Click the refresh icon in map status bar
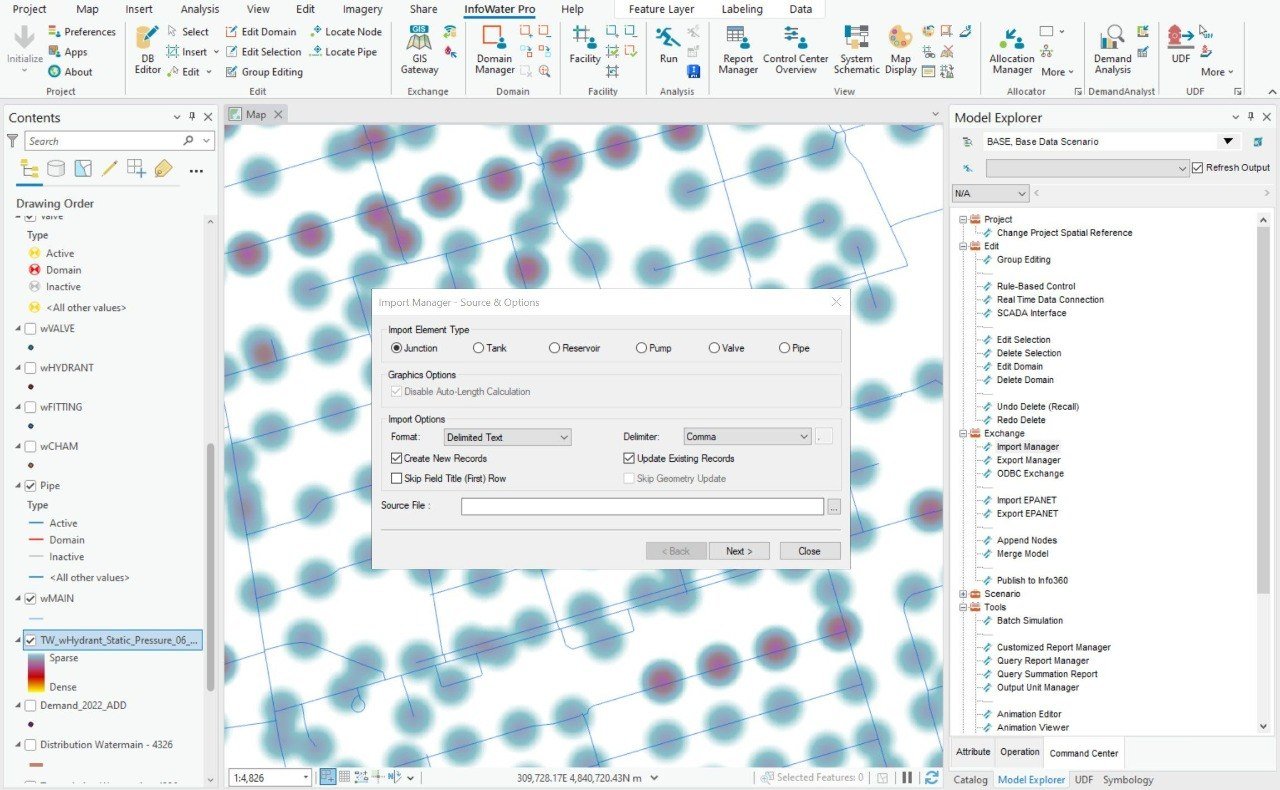 point(931,777)
